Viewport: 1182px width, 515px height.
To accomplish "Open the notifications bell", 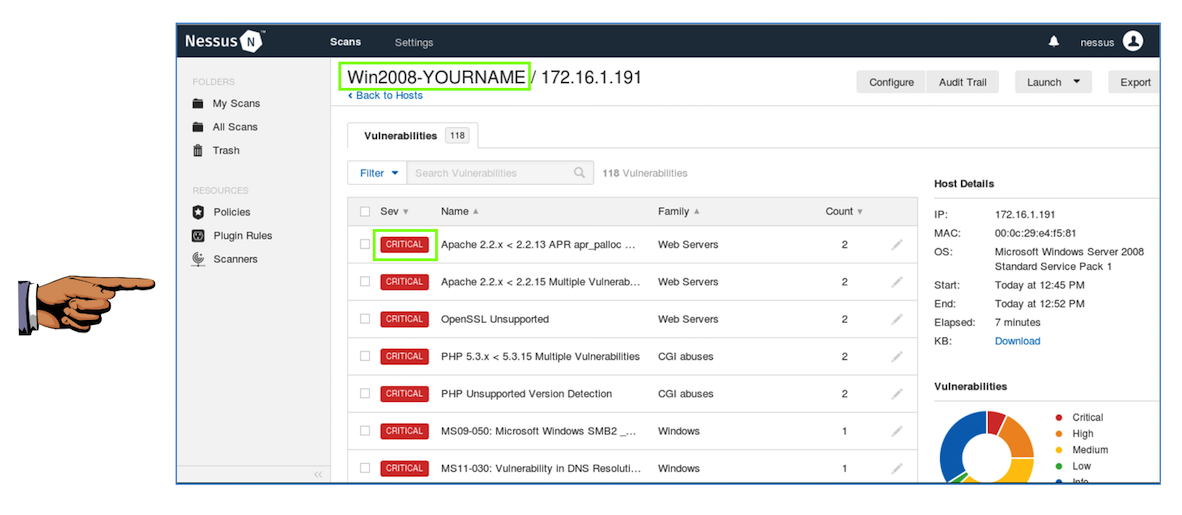I will click(1054, 41).
